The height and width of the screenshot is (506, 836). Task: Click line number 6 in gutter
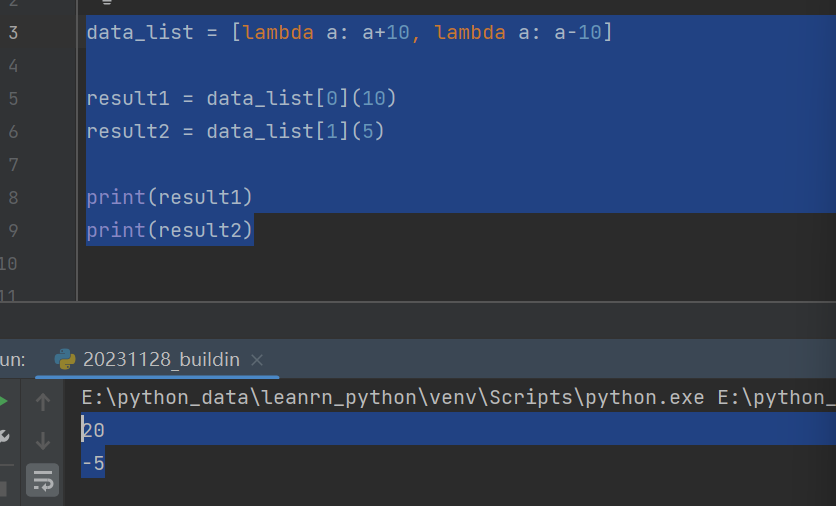13,132
